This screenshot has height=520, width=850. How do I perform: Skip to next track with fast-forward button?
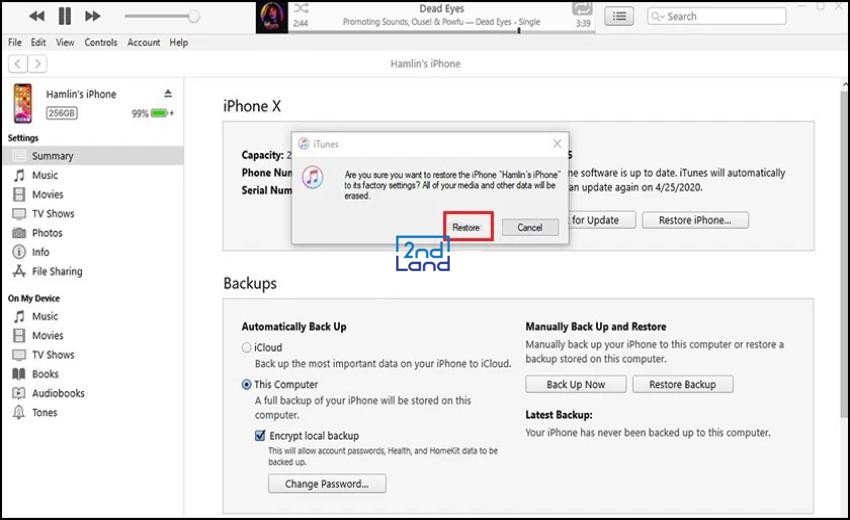coord(93,16)
